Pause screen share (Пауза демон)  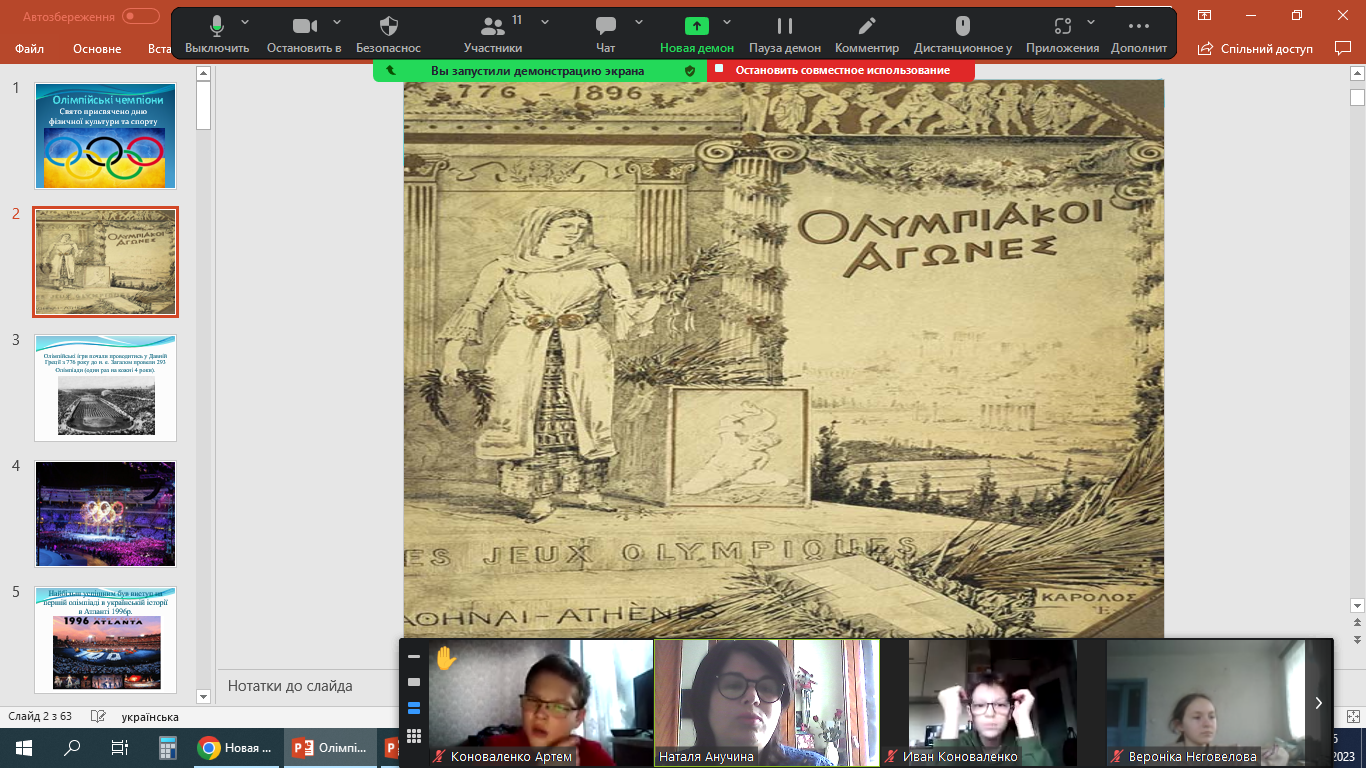(x=785, y=34)
